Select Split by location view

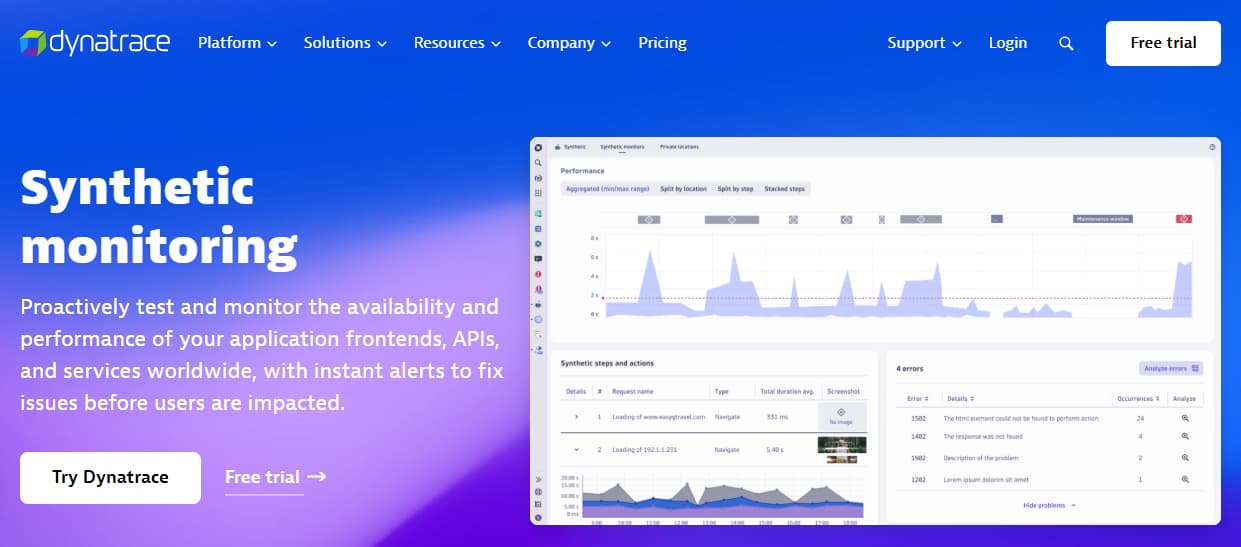click(x=683, y=189)
